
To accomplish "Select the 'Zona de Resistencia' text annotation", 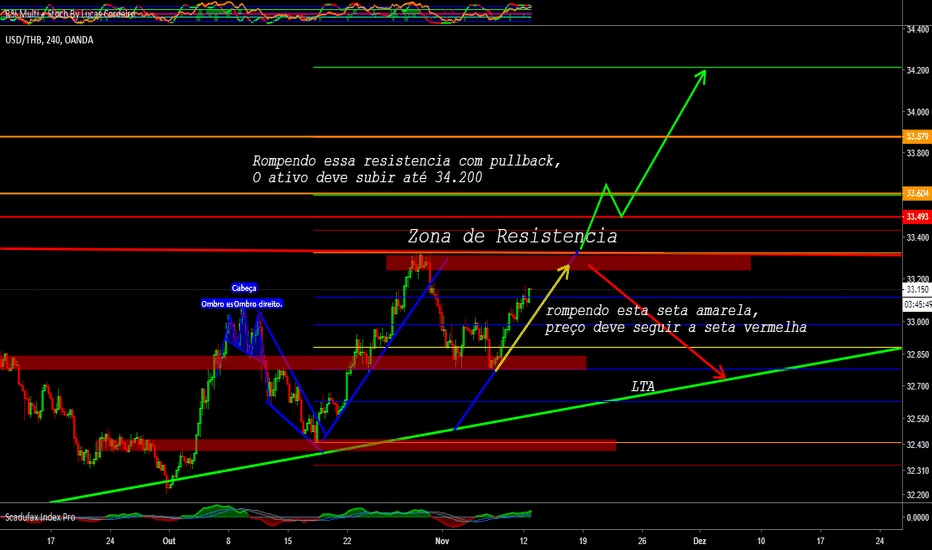I will coord(512,236).
